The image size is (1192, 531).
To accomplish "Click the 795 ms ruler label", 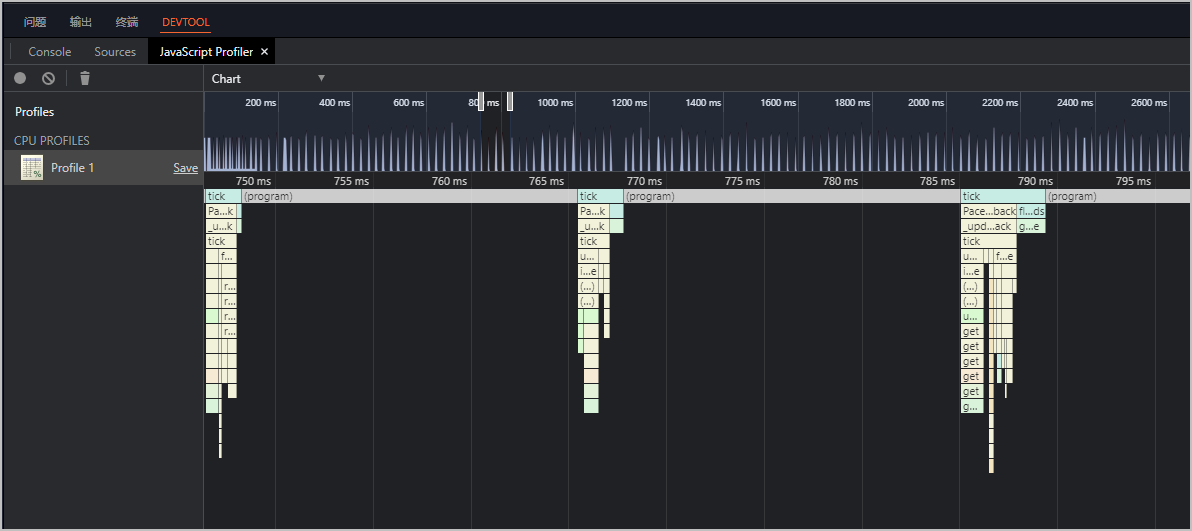I will coord(1133,181).
